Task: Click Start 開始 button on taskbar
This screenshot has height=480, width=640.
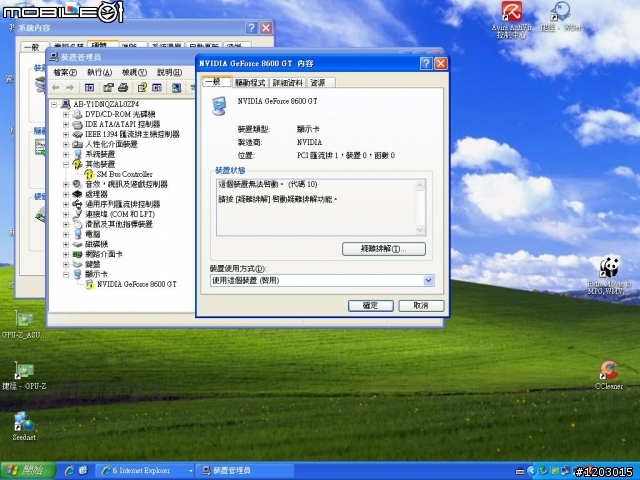Action: pos(27,471)
